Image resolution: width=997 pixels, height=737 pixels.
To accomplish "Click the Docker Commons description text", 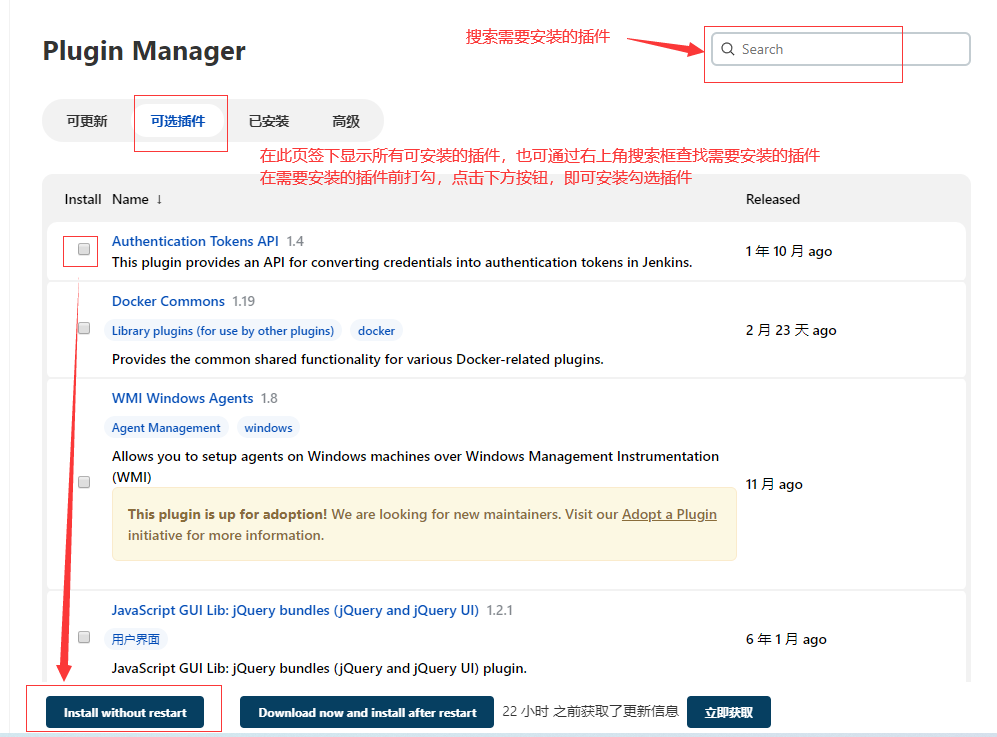I will [x=357, y=360].
